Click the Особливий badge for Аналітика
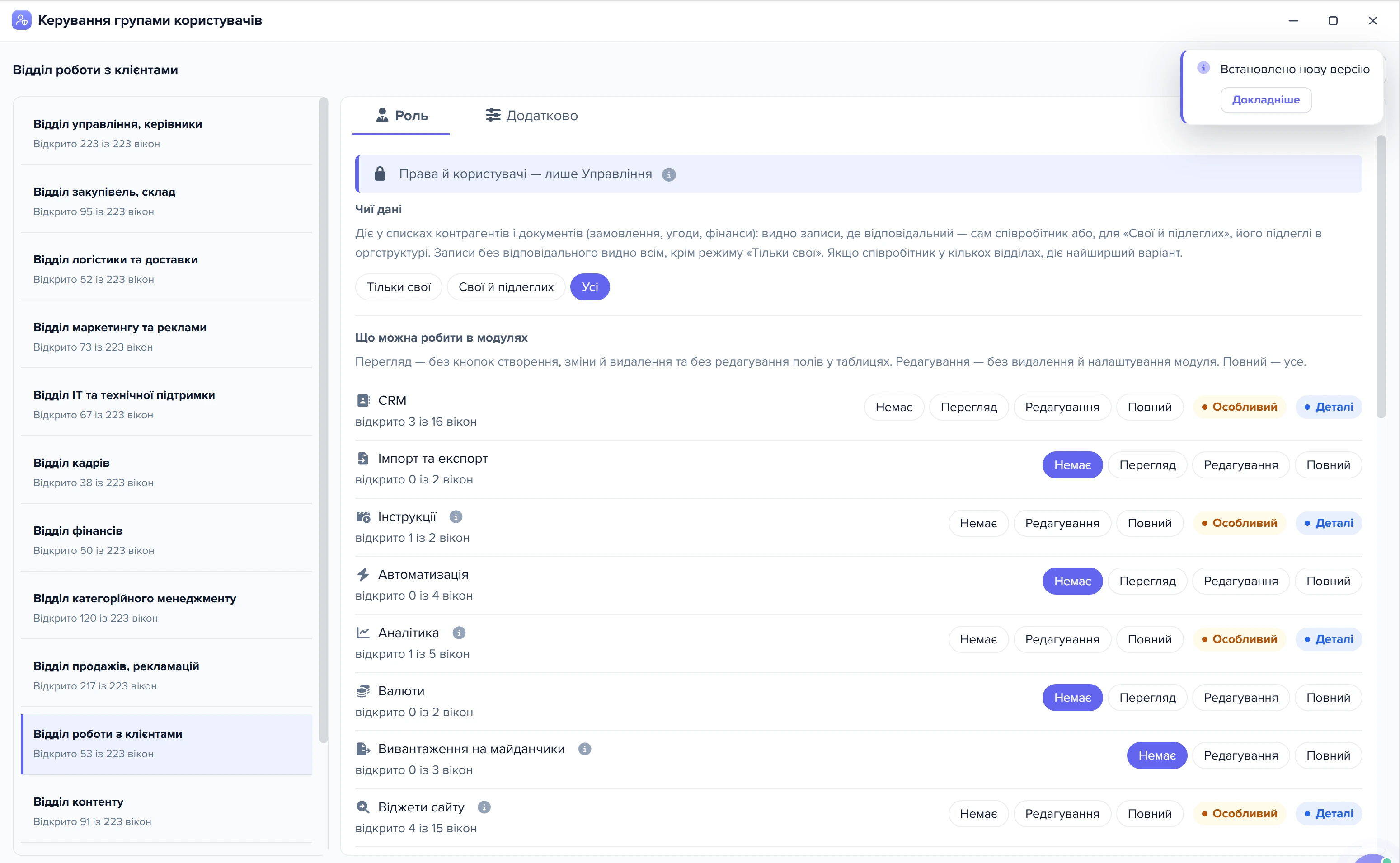This screenshot has width=1400, height=863. (x=1239, y=640)
